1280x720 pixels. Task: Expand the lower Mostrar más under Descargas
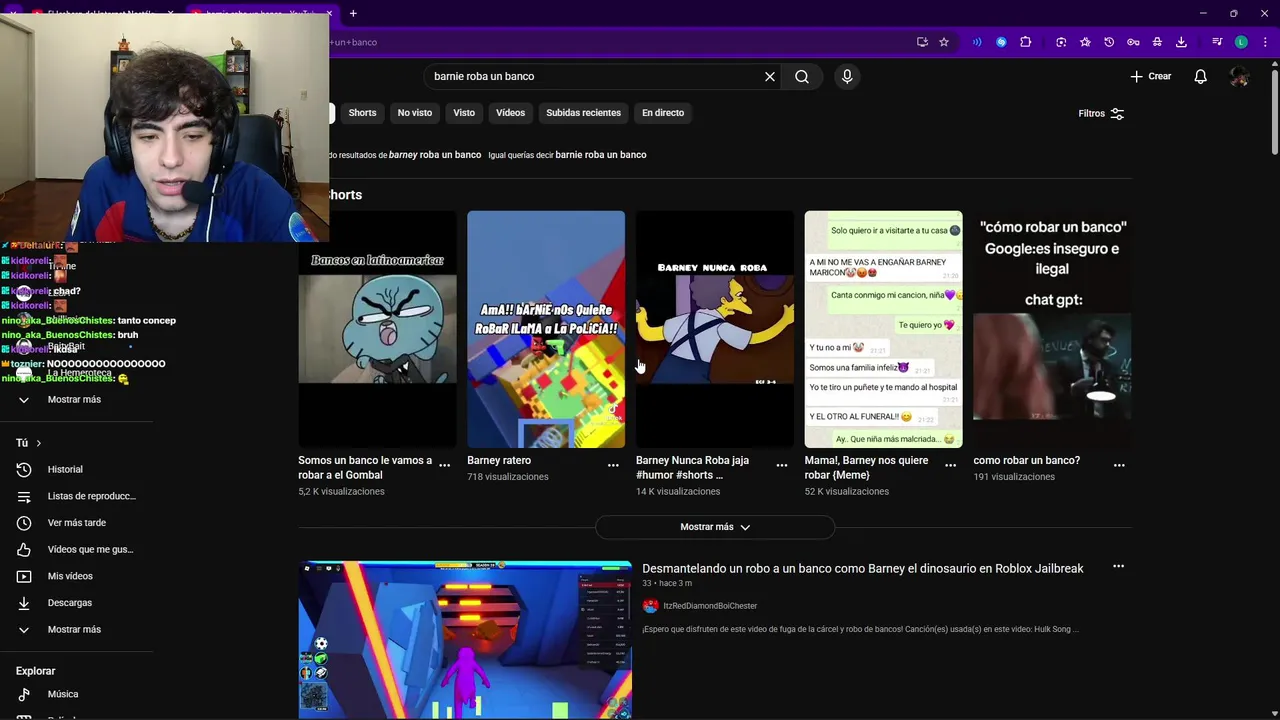[x=76, y=629]
